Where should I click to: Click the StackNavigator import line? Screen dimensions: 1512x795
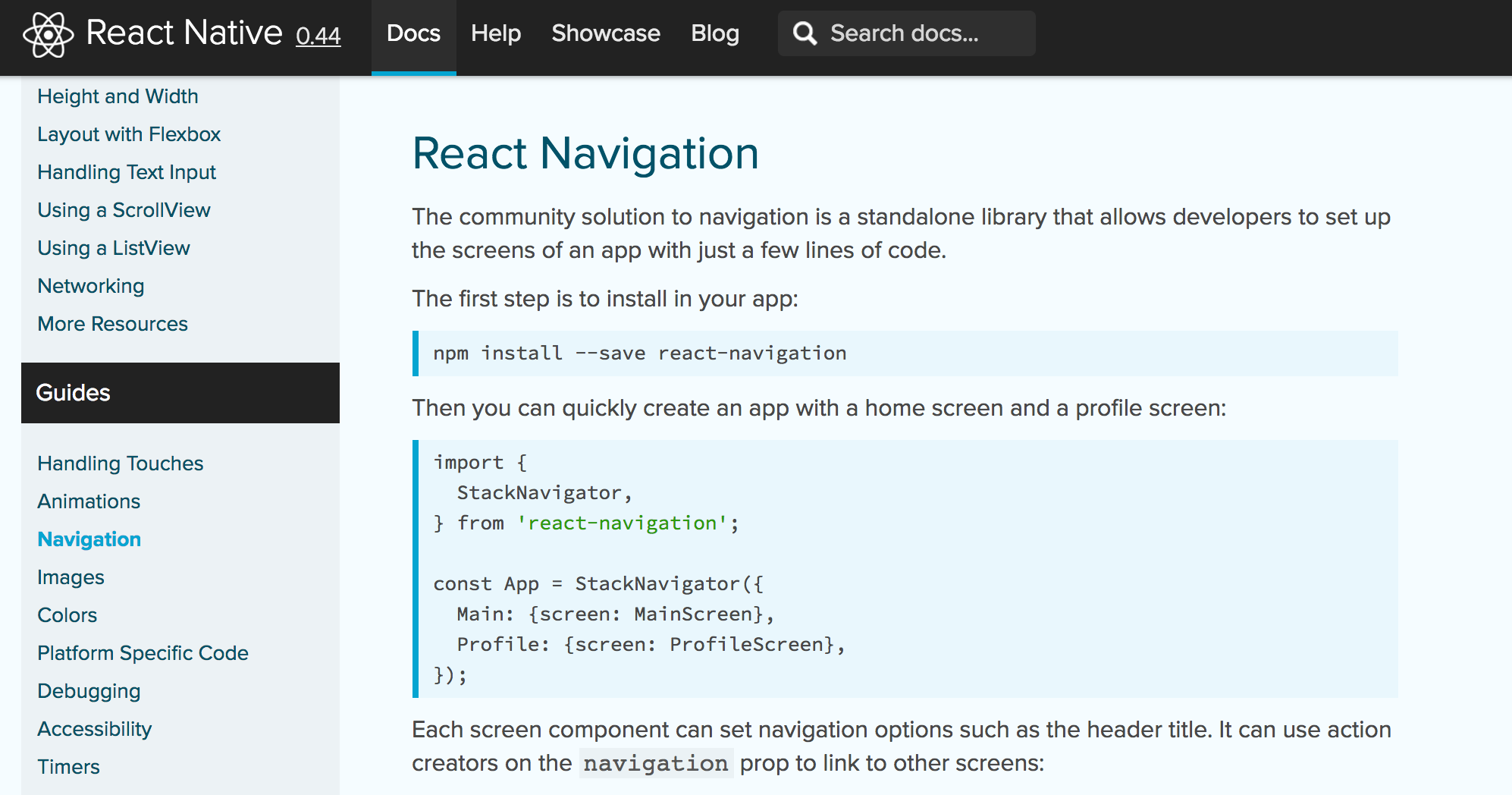click(x=544, y=493)
